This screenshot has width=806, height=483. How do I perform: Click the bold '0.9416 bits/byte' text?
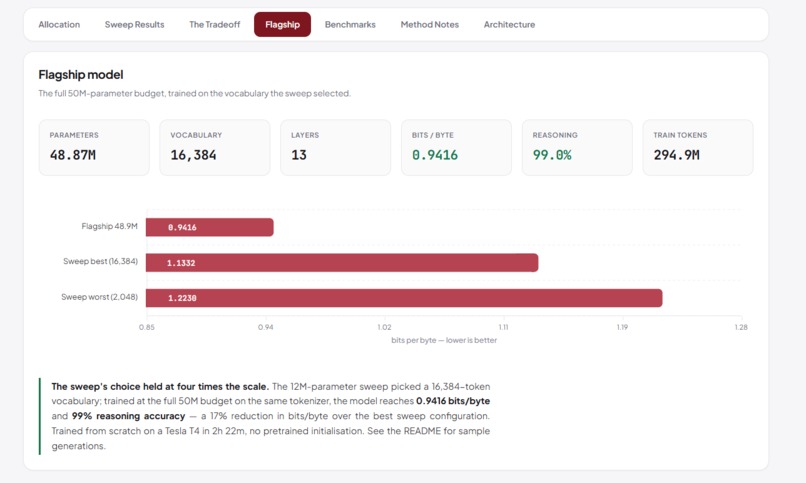coord(453,401)
